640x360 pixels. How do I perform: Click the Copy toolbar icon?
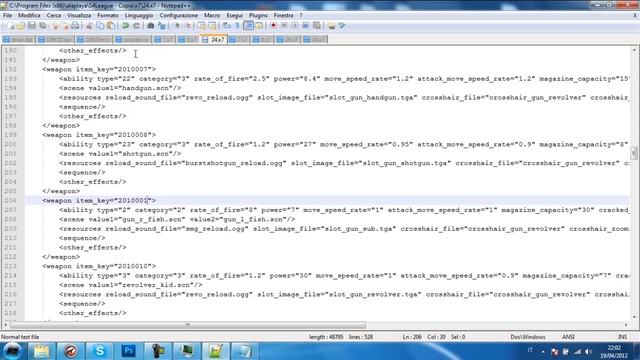[x=100, y=26]
